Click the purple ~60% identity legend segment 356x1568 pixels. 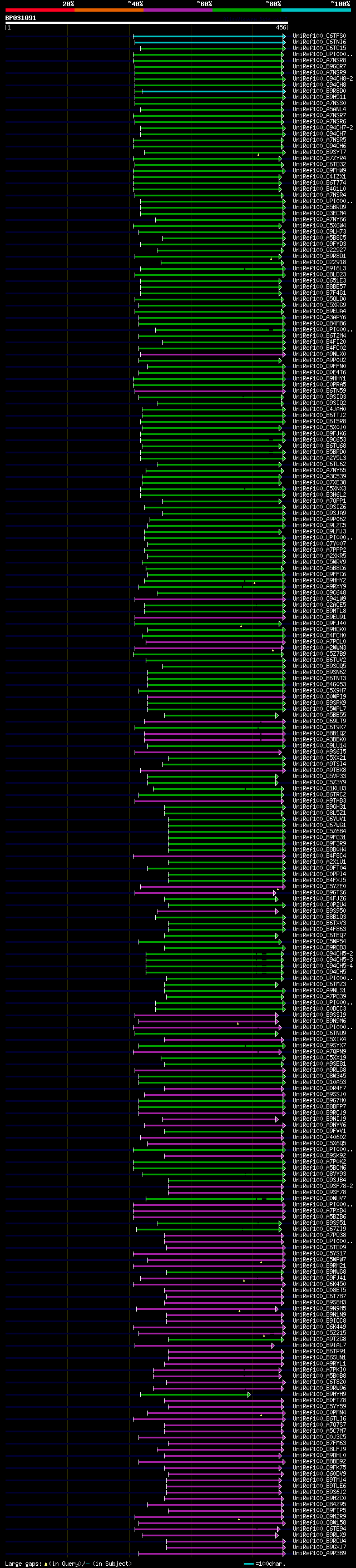pos(179,10)
